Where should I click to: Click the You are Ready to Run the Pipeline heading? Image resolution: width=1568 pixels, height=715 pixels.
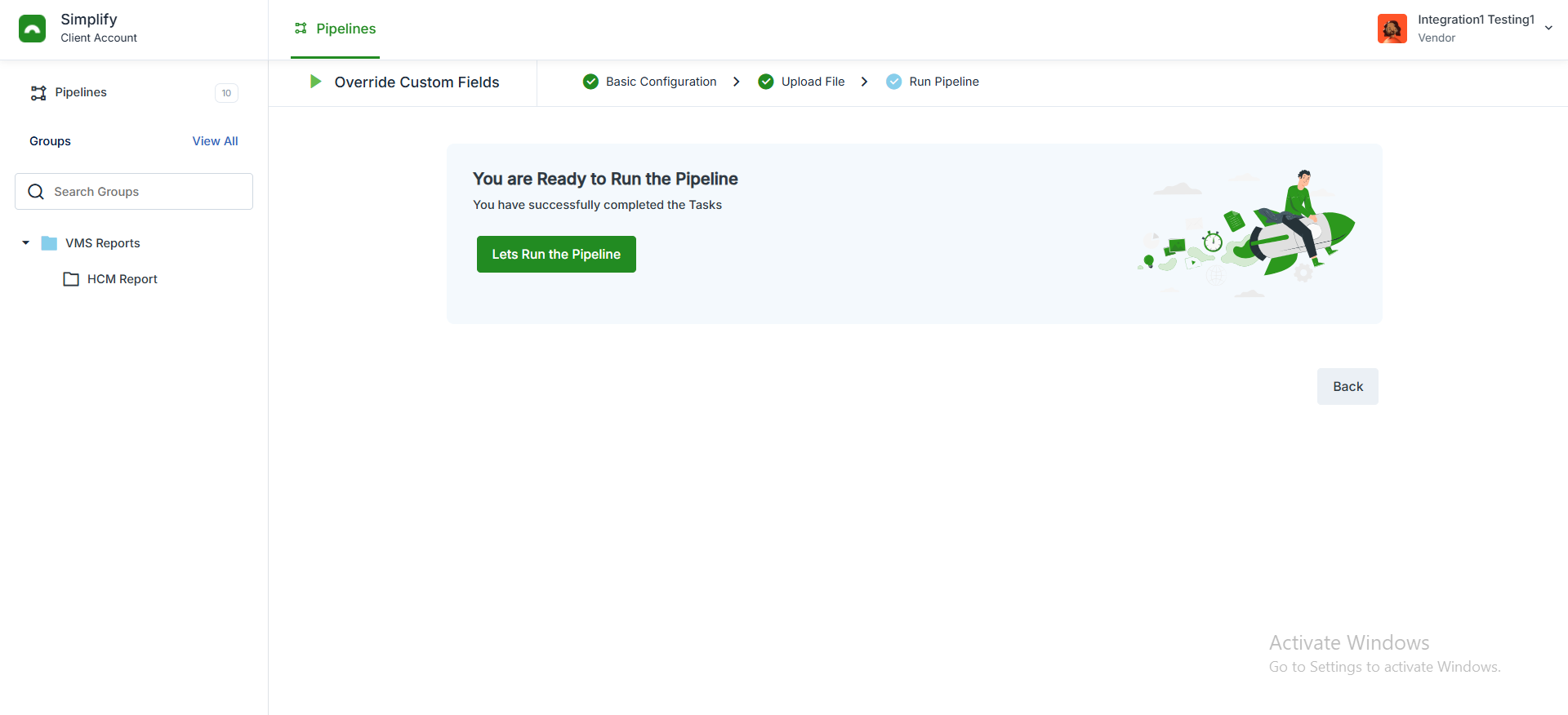(x=605, y=179)
